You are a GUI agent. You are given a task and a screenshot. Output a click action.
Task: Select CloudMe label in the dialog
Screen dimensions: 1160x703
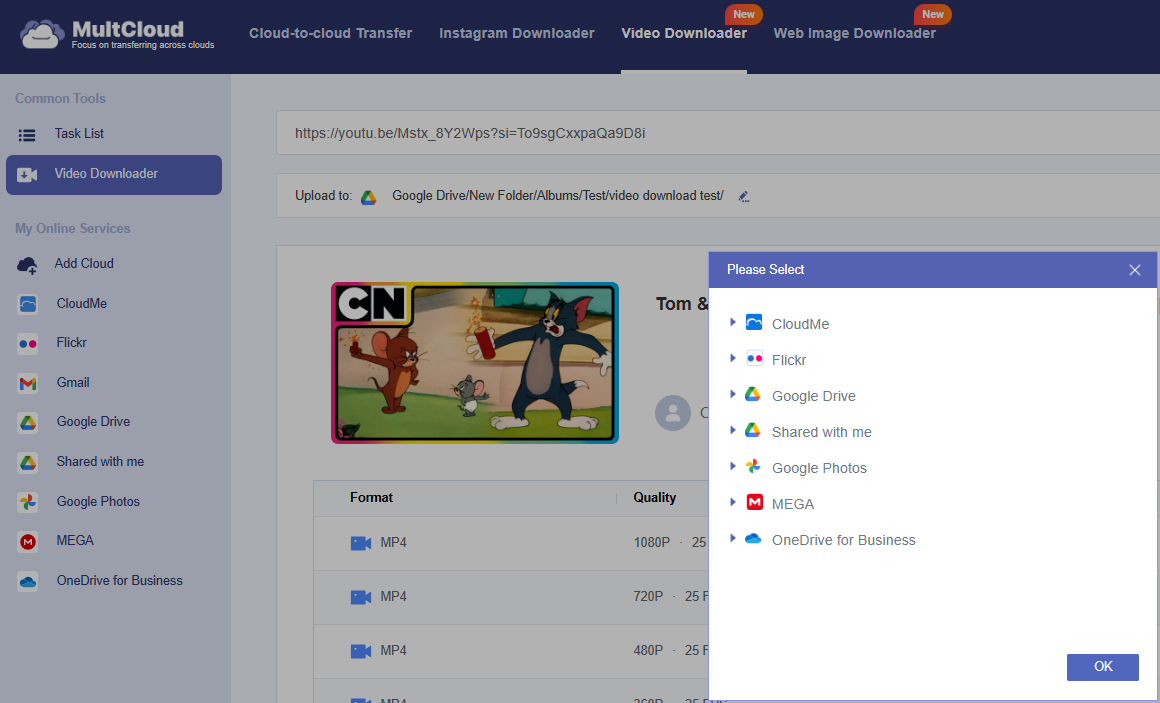800,324
